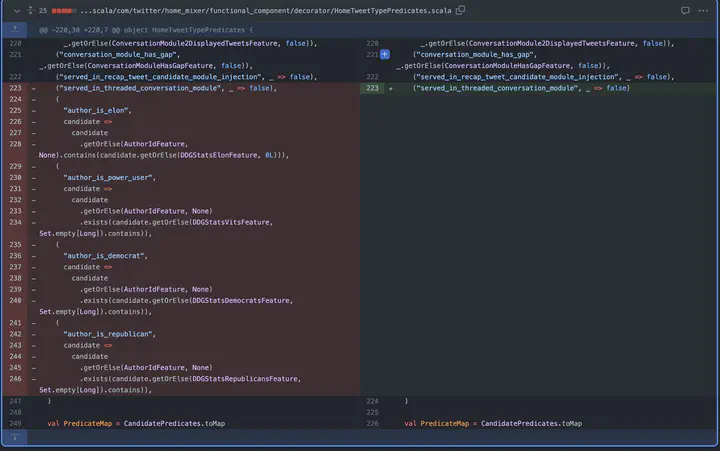Add a comment on line 221
This screenshot has width=720, height=451.
[x=384, y=54]
